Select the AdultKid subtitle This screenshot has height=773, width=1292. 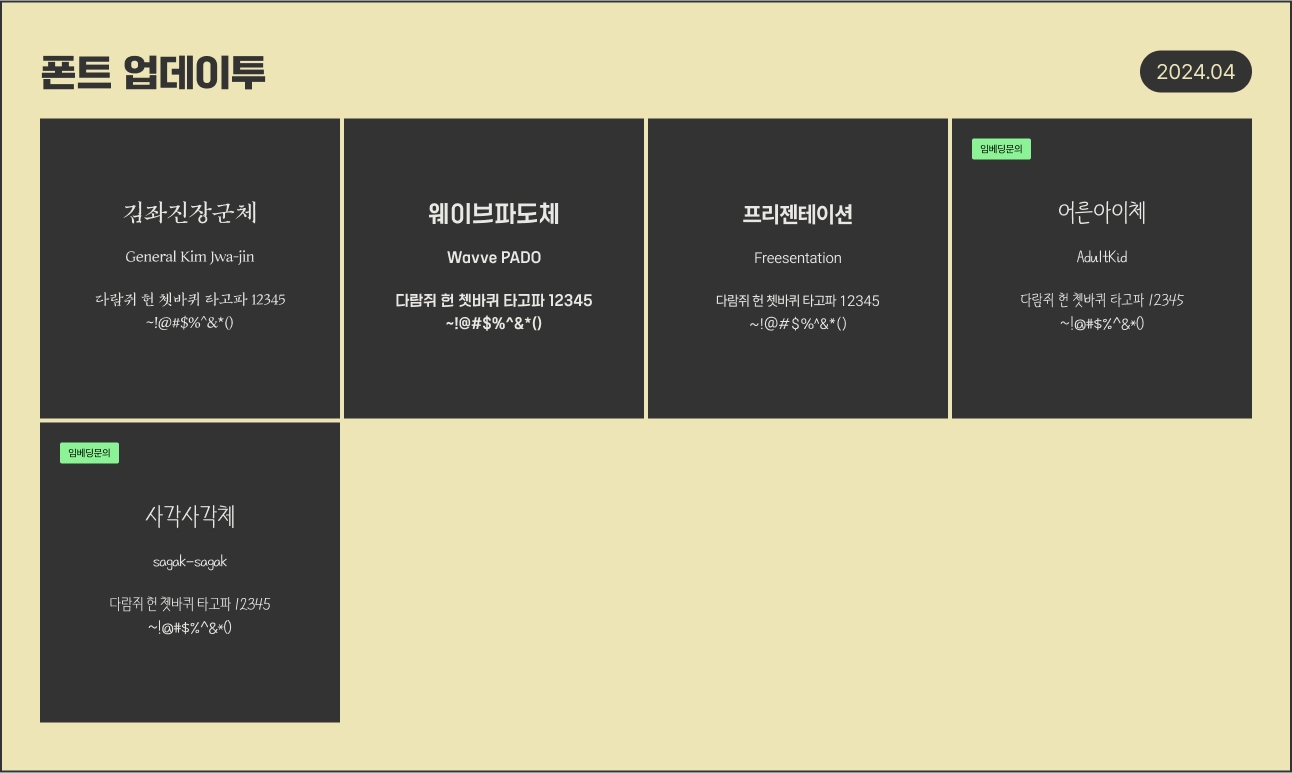click(x=1102, y=257)
